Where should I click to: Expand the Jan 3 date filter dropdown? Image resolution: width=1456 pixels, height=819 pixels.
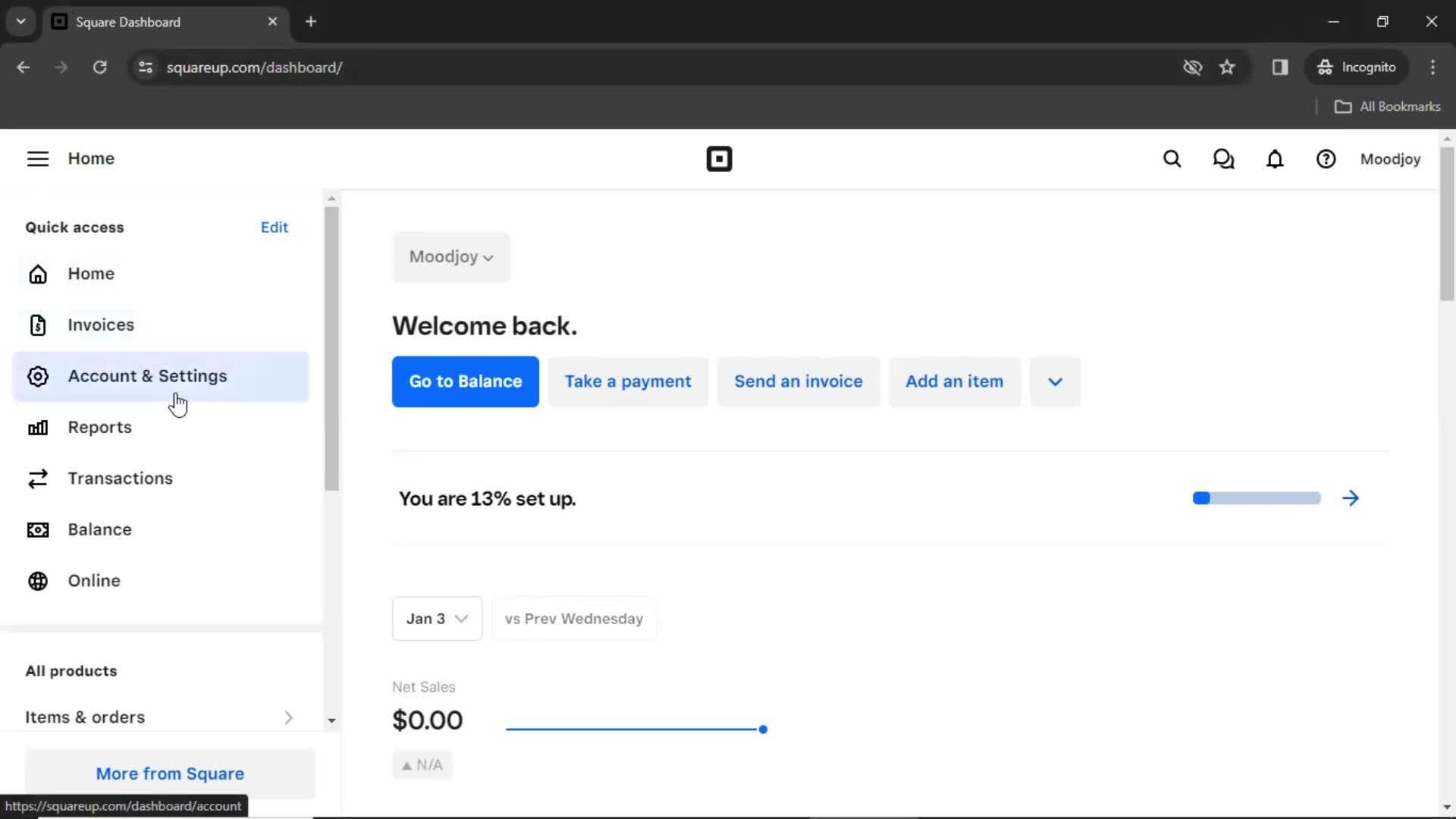point(436,618)
